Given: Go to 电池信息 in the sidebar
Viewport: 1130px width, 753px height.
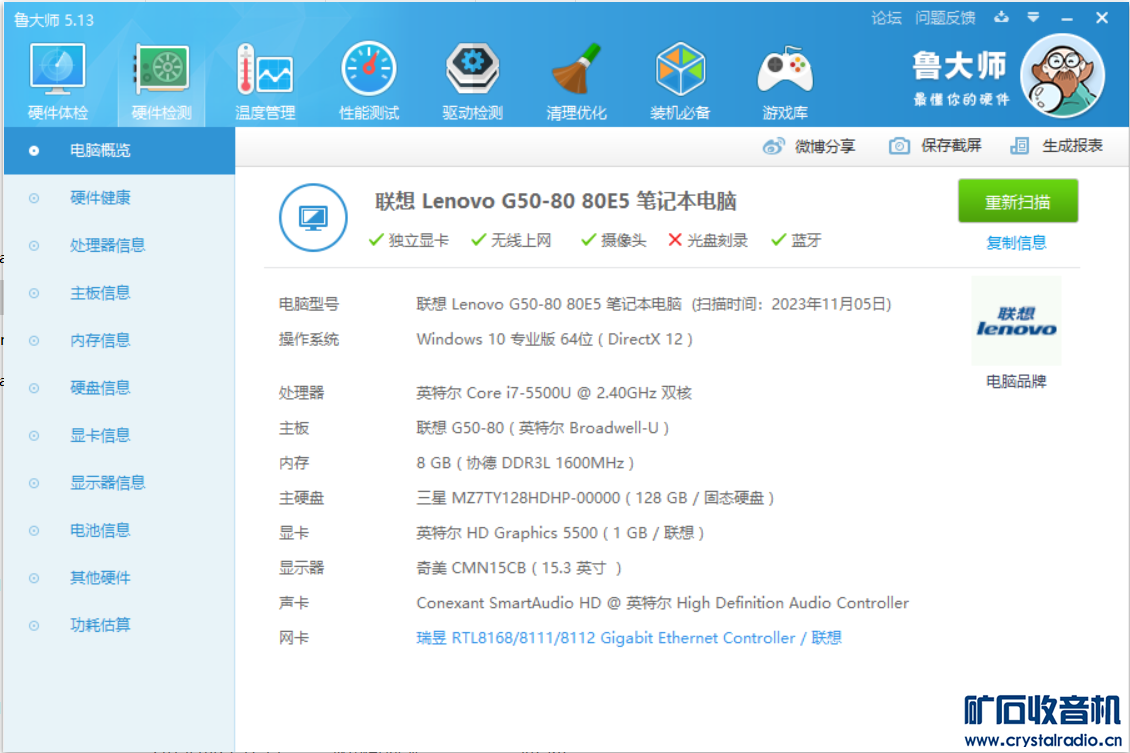Looking at the screenshot, I should click(100, 530).
